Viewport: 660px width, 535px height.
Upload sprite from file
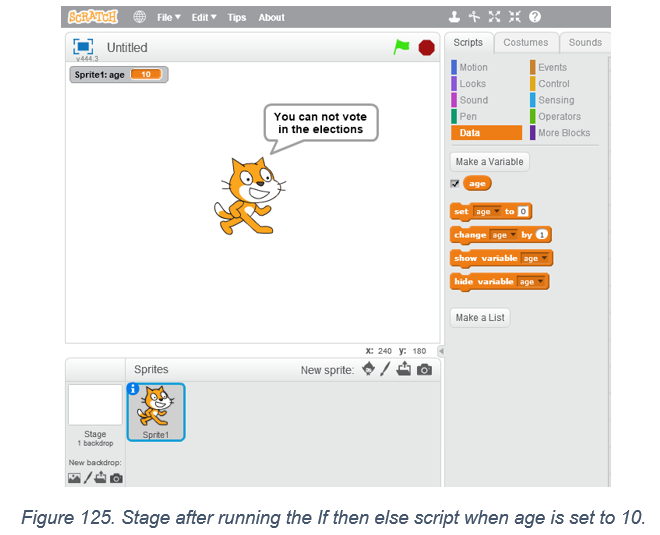(x=404, y=369)
